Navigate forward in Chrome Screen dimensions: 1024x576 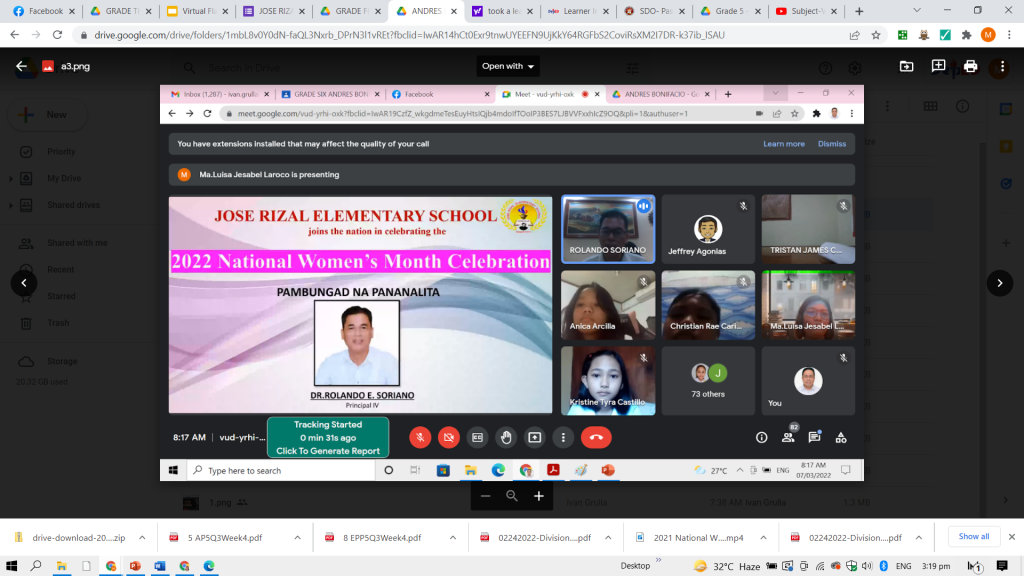[x=36, y=35]
